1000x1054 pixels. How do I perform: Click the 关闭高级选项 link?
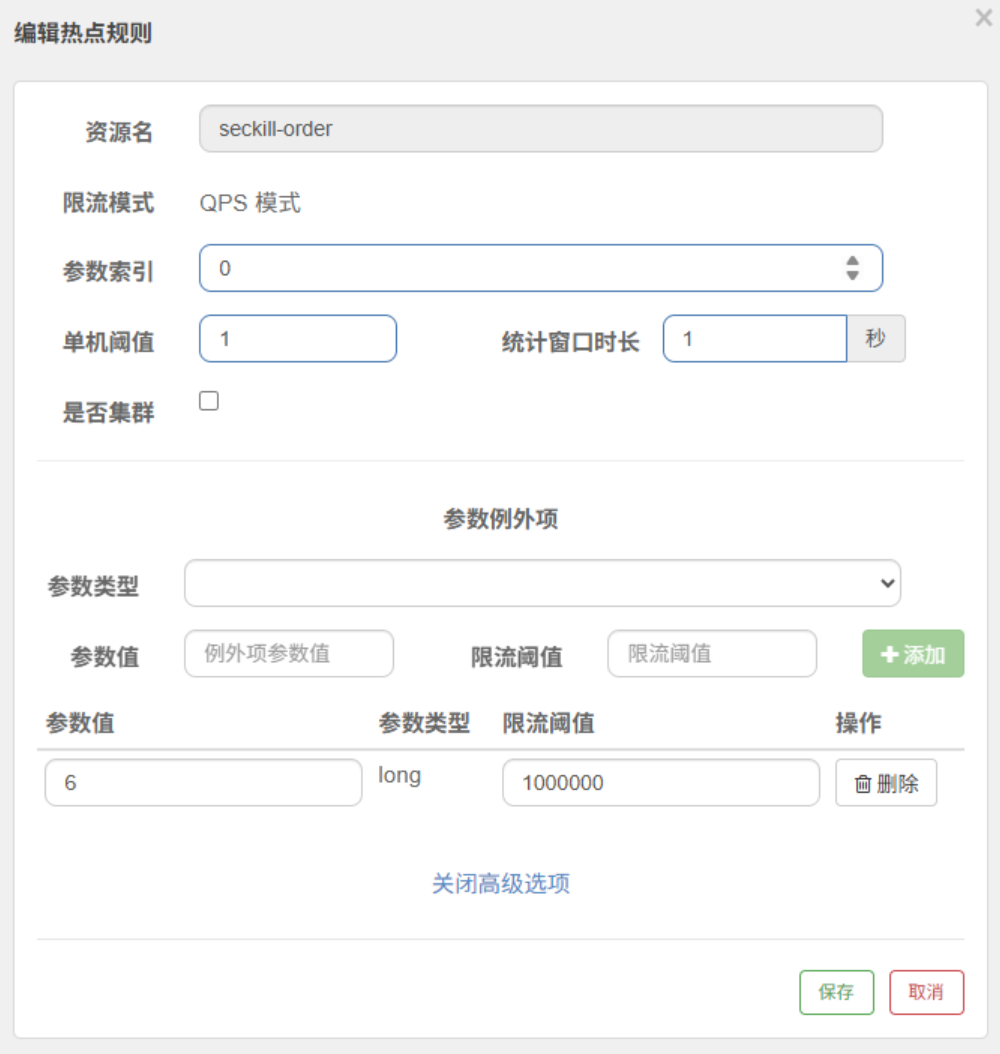click(x=501, y=883)
